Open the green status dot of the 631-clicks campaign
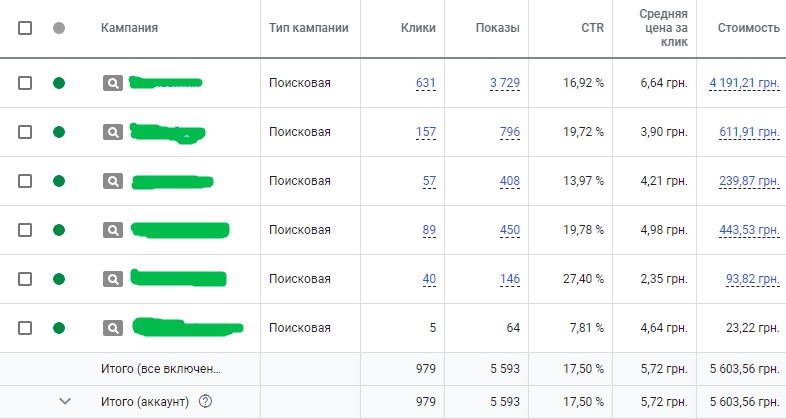 click(59, 83)
